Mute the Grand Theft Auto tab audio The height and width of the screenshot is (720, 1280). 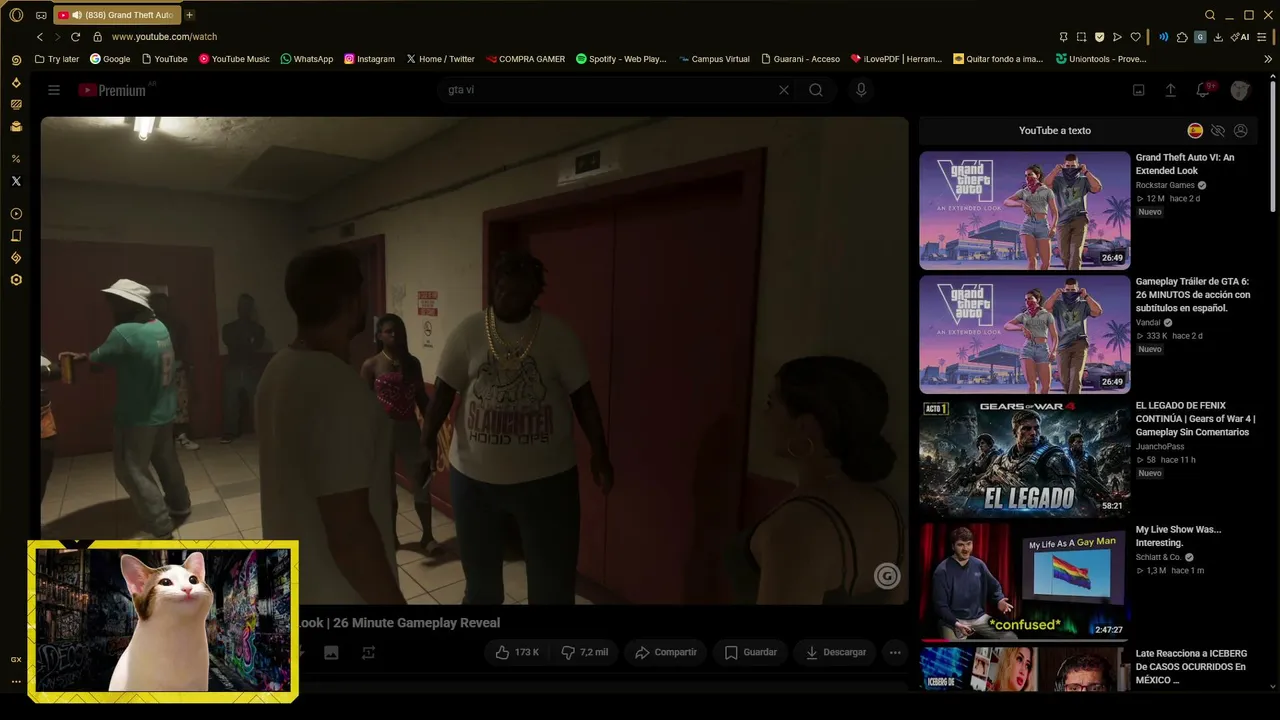click(77, 15)
